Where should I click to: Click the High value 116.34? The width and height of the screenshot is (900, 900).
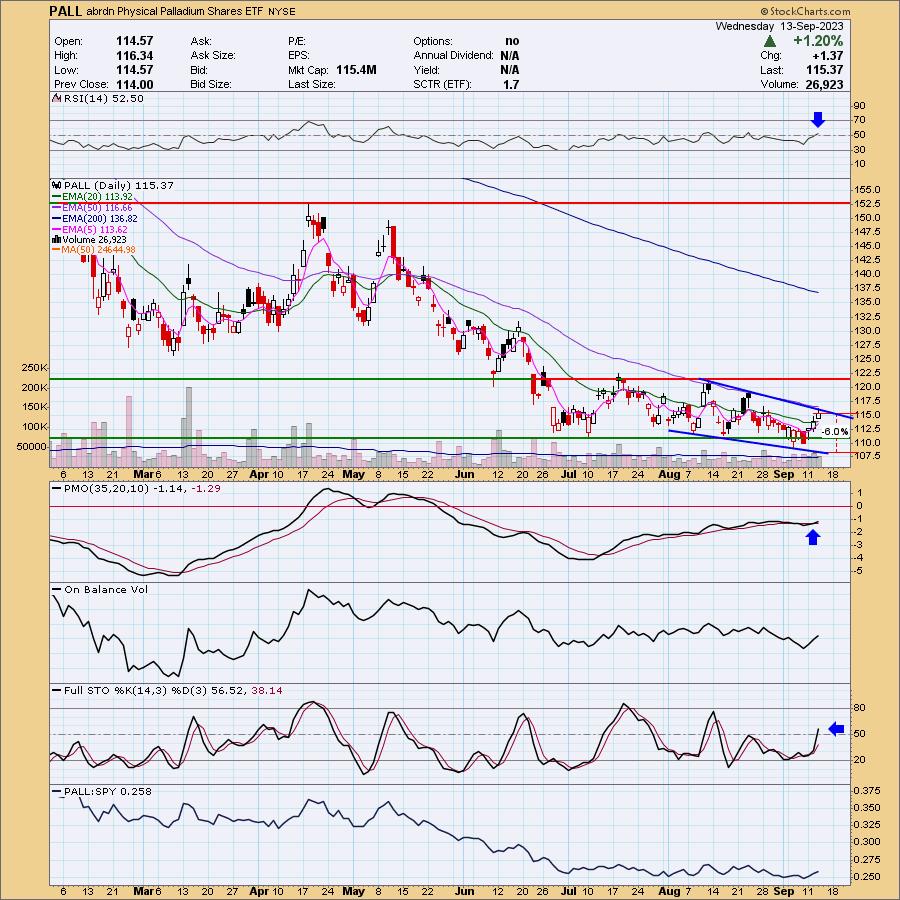[134, 56]
